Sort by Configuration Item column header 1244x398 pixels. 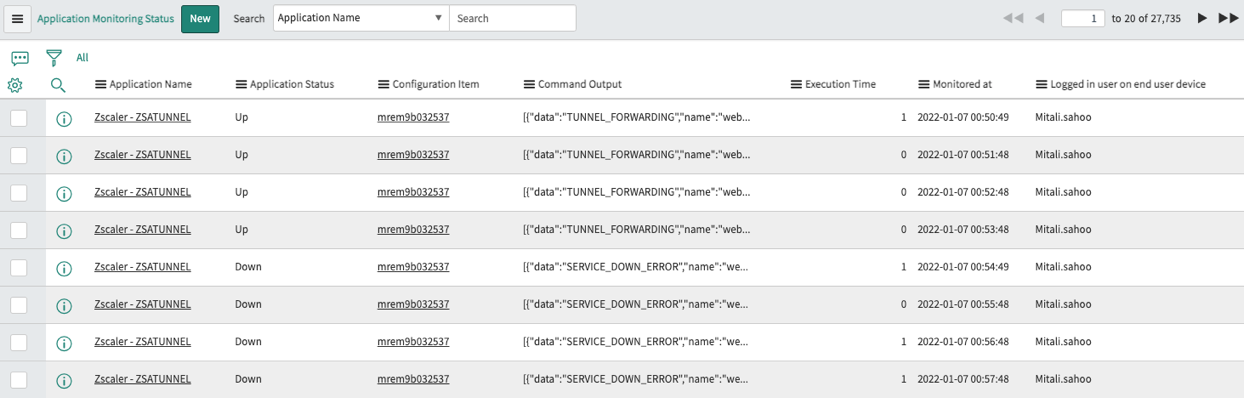coord(436,85)
